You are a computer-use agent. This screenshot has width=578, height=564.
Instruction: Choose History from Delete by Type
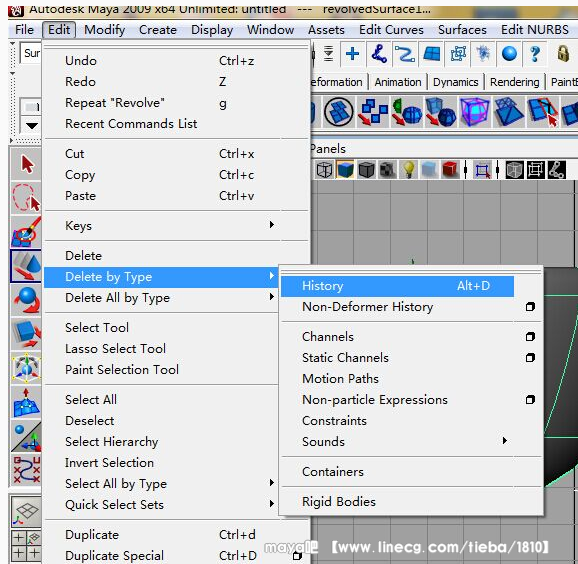click(x=397, y=286)
